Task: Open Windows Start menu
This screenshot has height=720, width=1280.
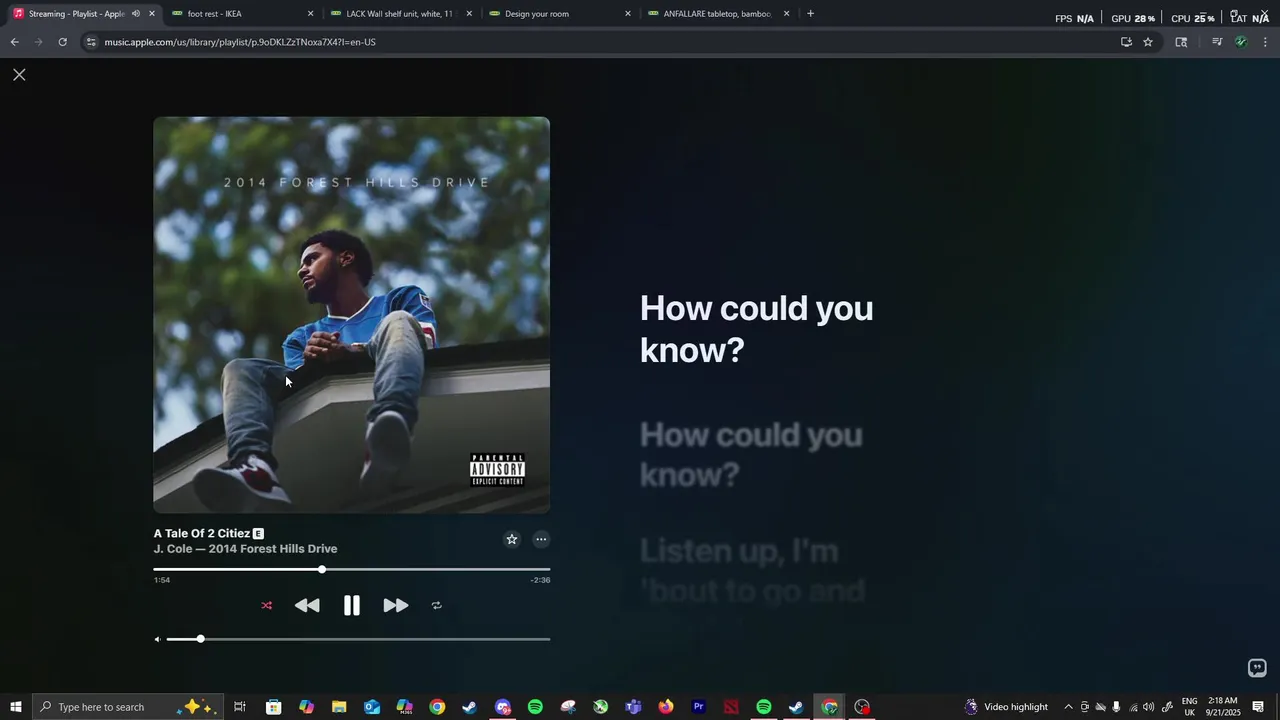Action: coord(16,707)
